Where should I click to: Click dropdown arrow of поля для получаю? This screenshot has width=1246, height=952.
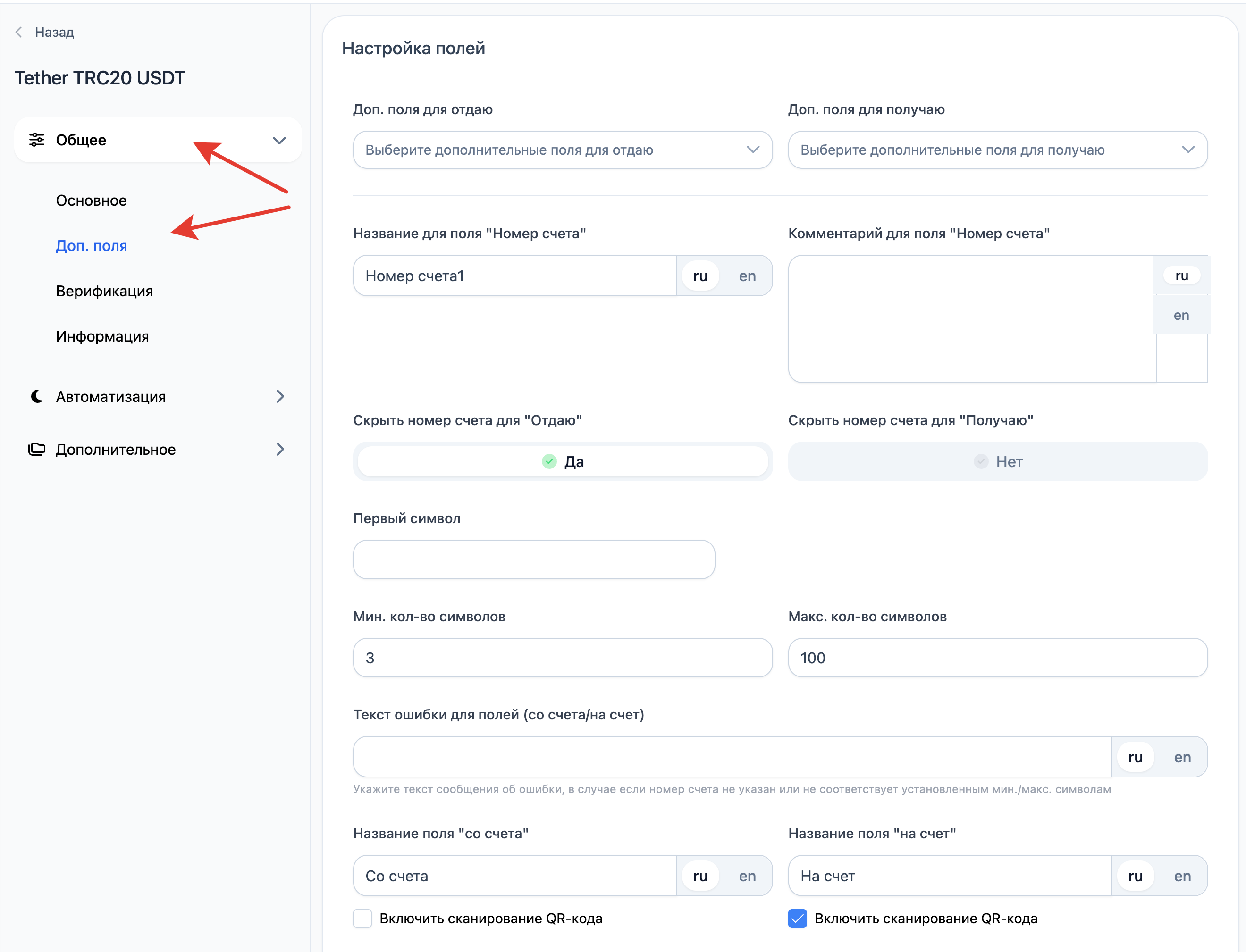[1188, 150]
